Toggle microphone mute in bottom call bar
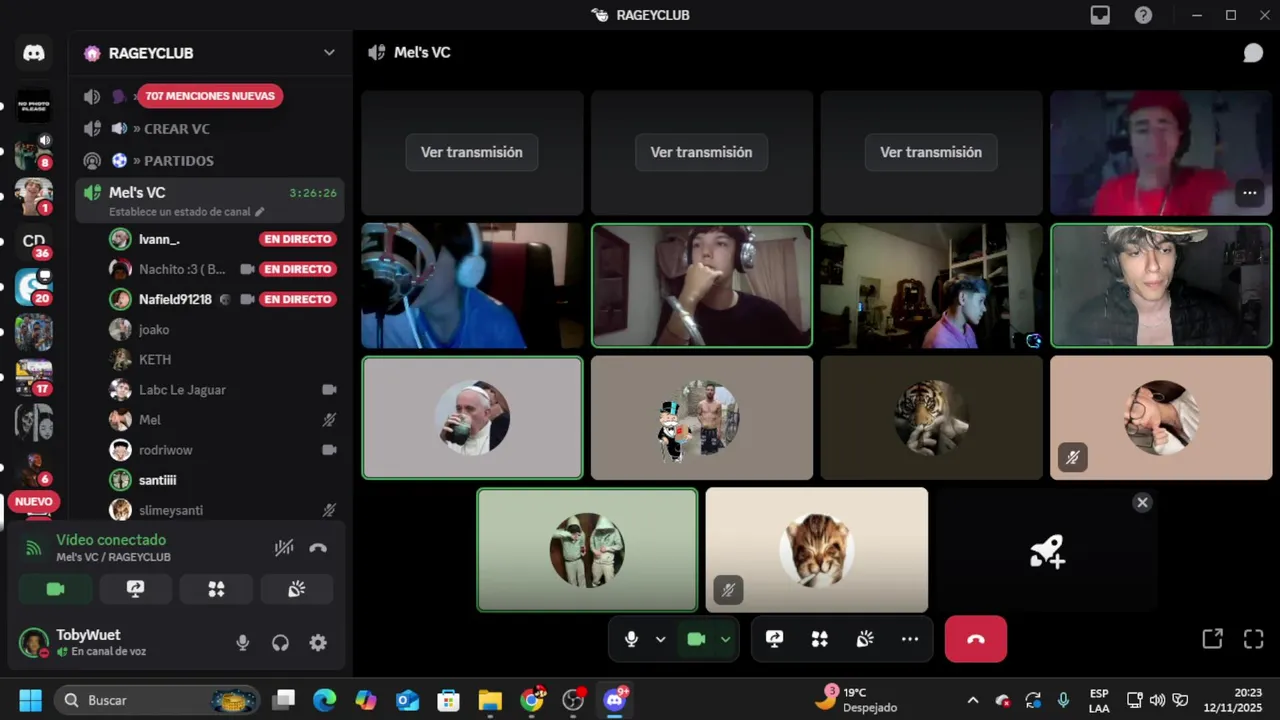 click(631, 639)
